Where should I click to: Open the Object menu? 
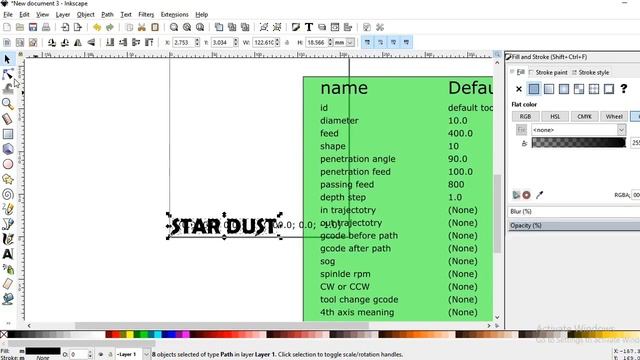85,14
